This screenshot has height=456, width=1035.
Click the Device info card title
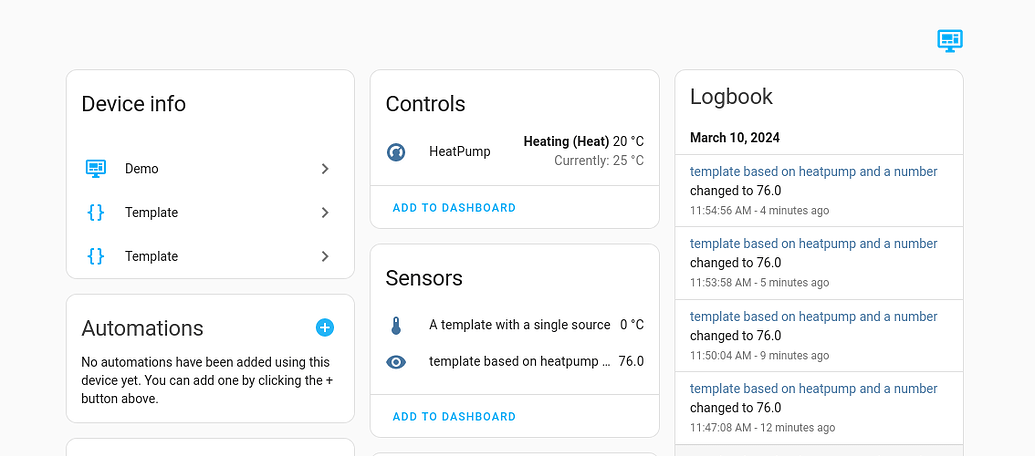coord(133,104)
